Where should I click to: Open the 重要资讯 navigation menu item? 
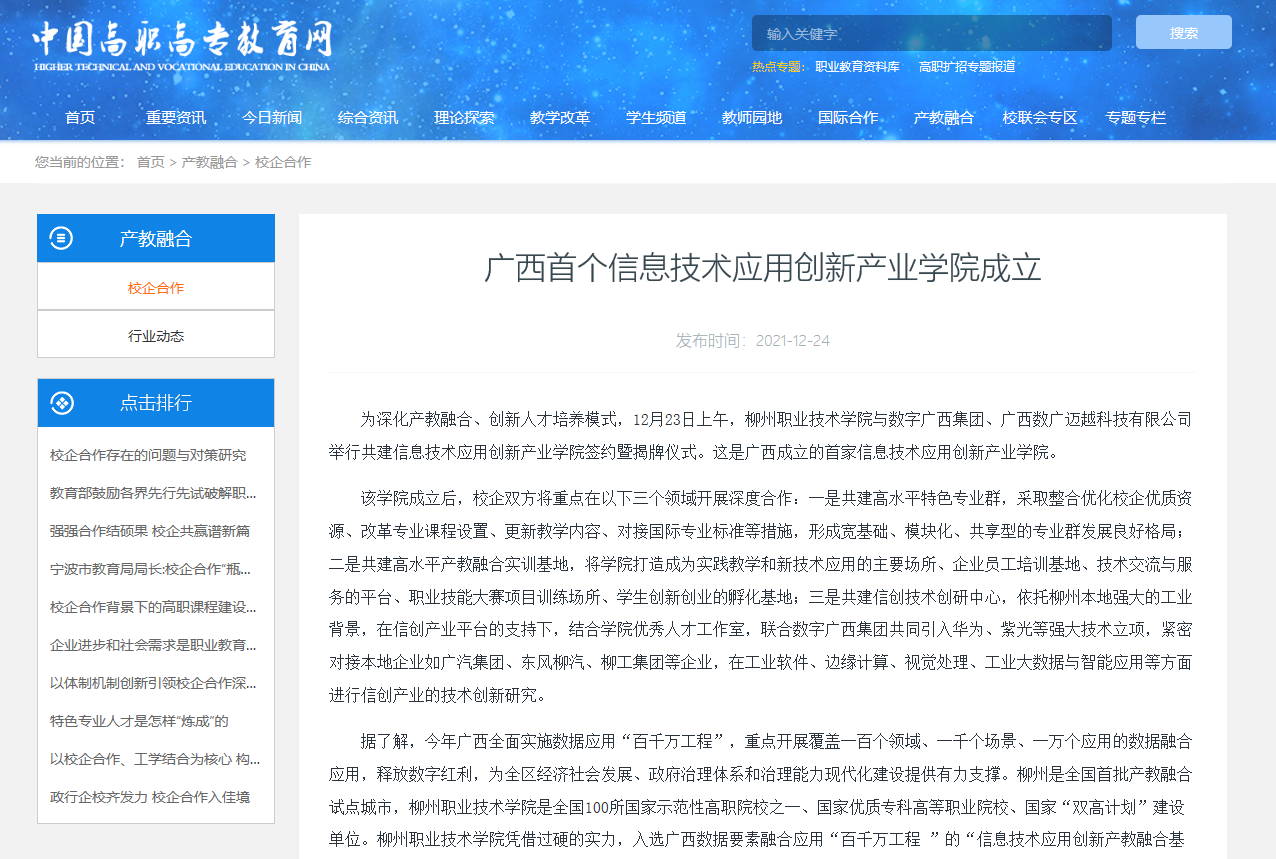tap(176, 117)
